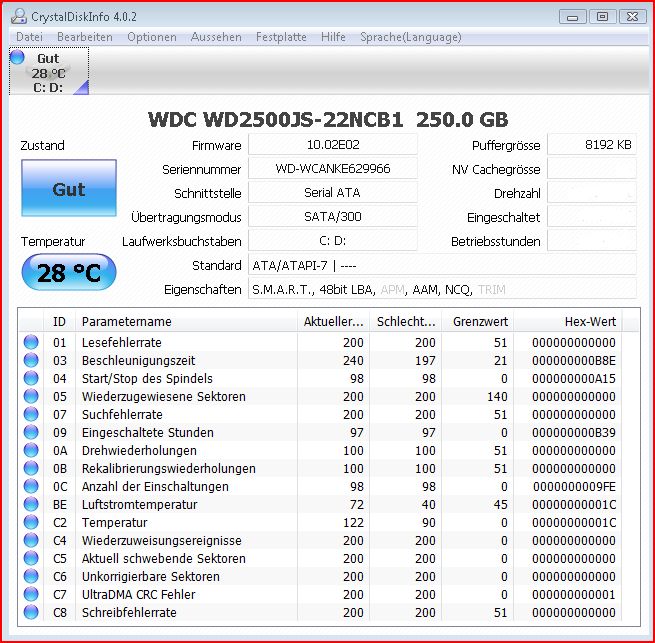Click hex value 000000000A15
This screenshot has width=655, height=643.
574,379
